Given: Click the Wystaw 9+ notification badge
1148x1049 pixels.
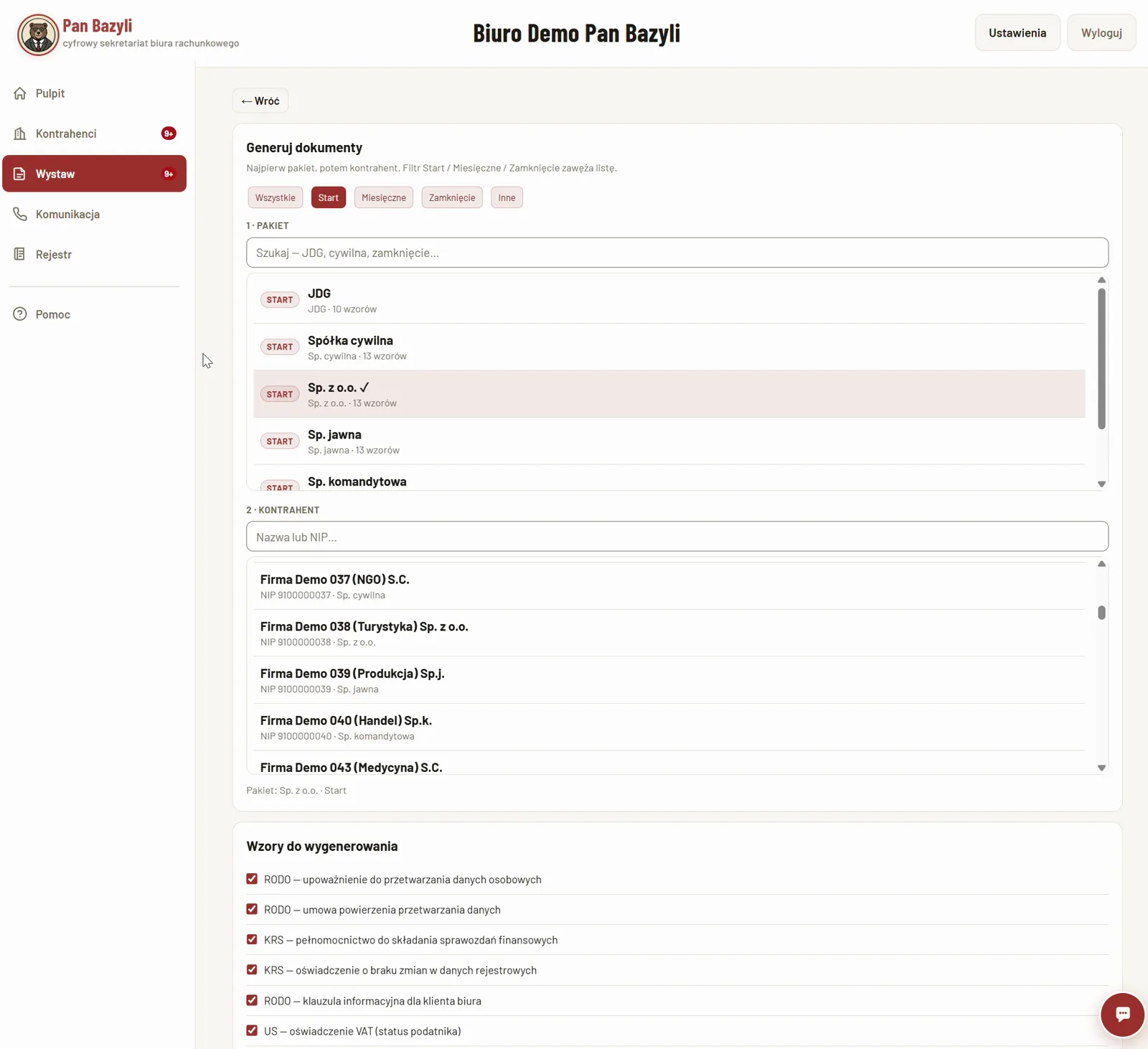Looking at the screenshot, I should click(169, 174).
